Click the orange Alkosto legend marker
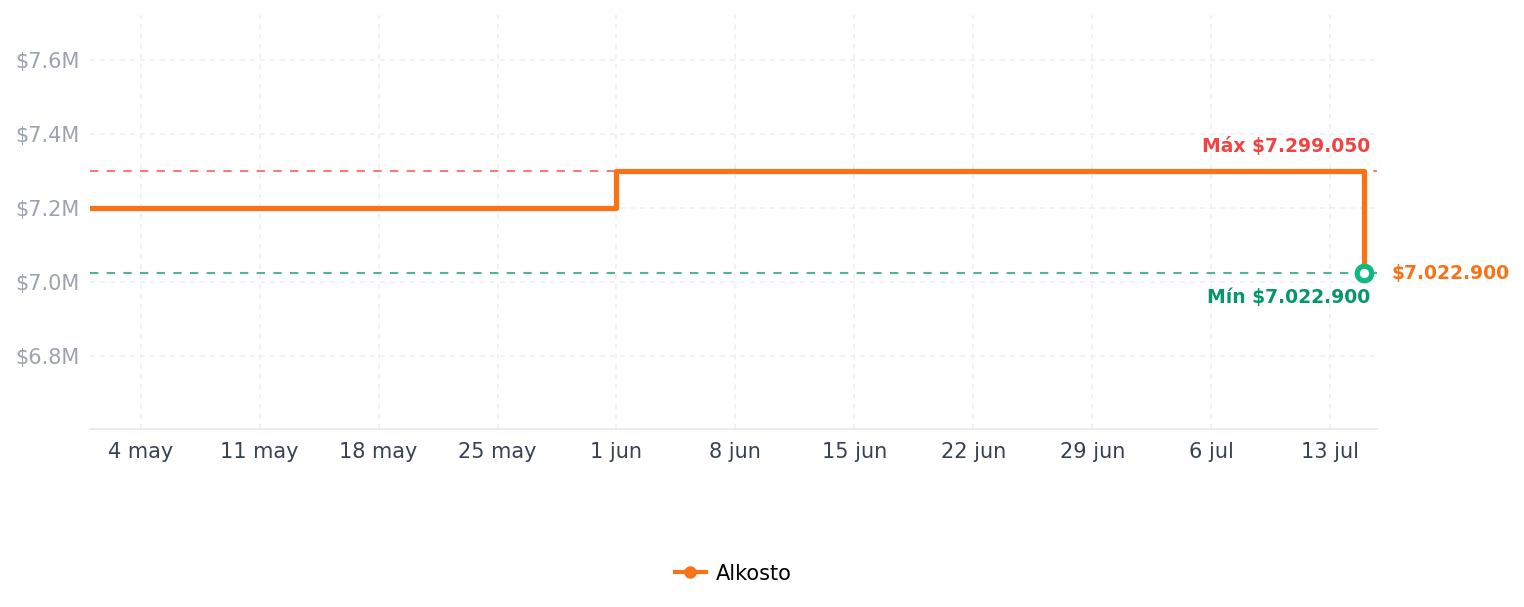The width and height of the screenshot is (1524, 607). click(x=690, y=573)
